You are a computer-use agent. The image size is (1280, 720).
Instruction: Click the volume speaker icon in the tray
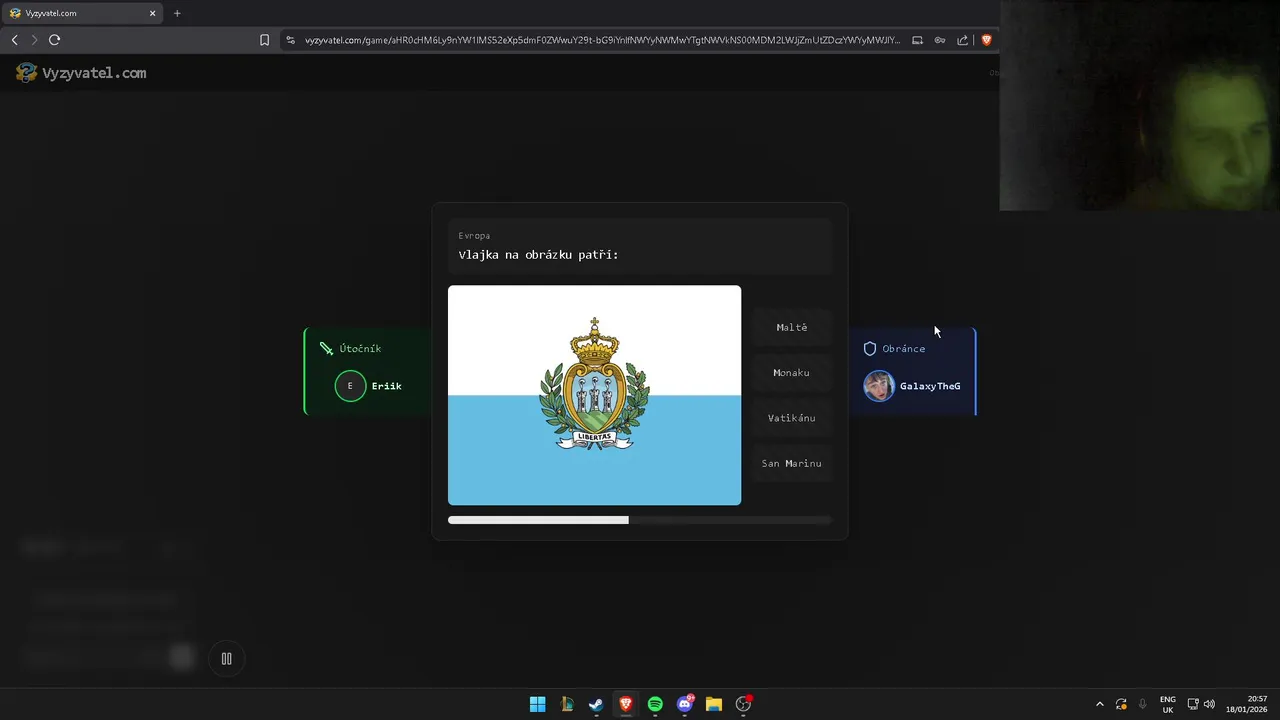coord(1209,704)
